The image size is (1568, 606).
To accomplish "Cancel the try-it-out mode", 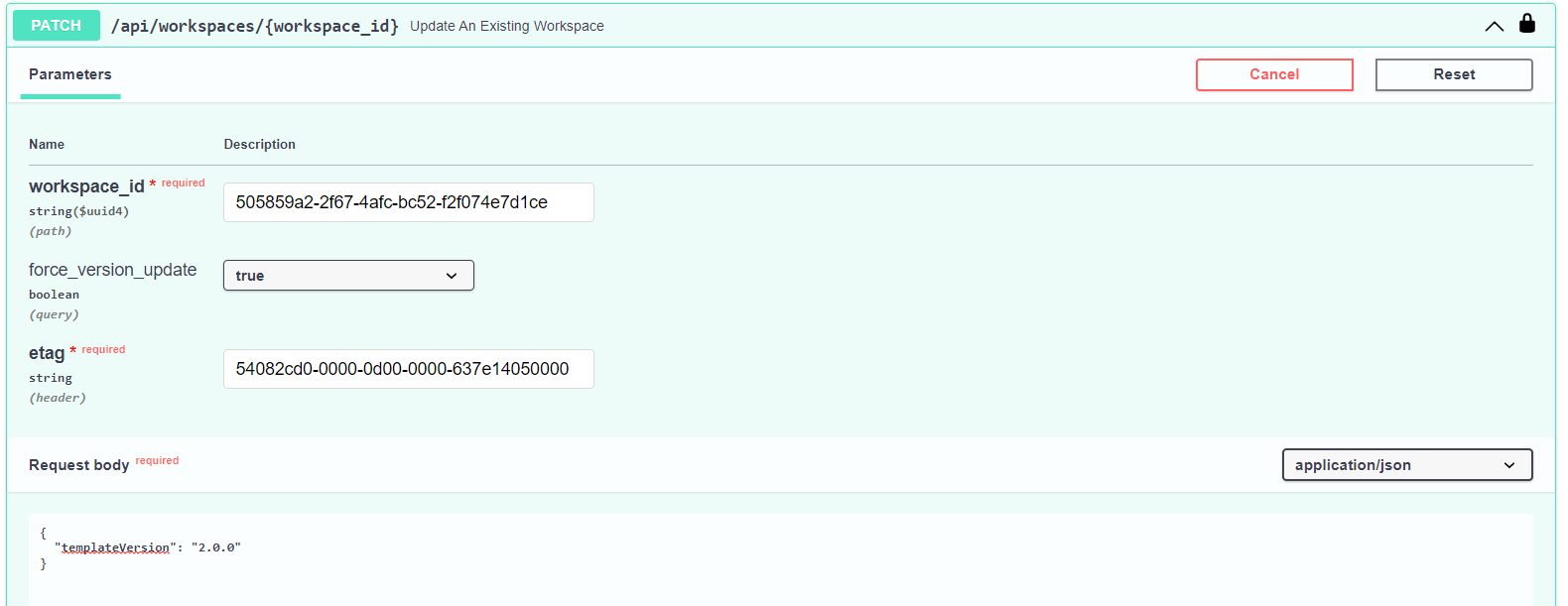I will tap(1274, 74).
